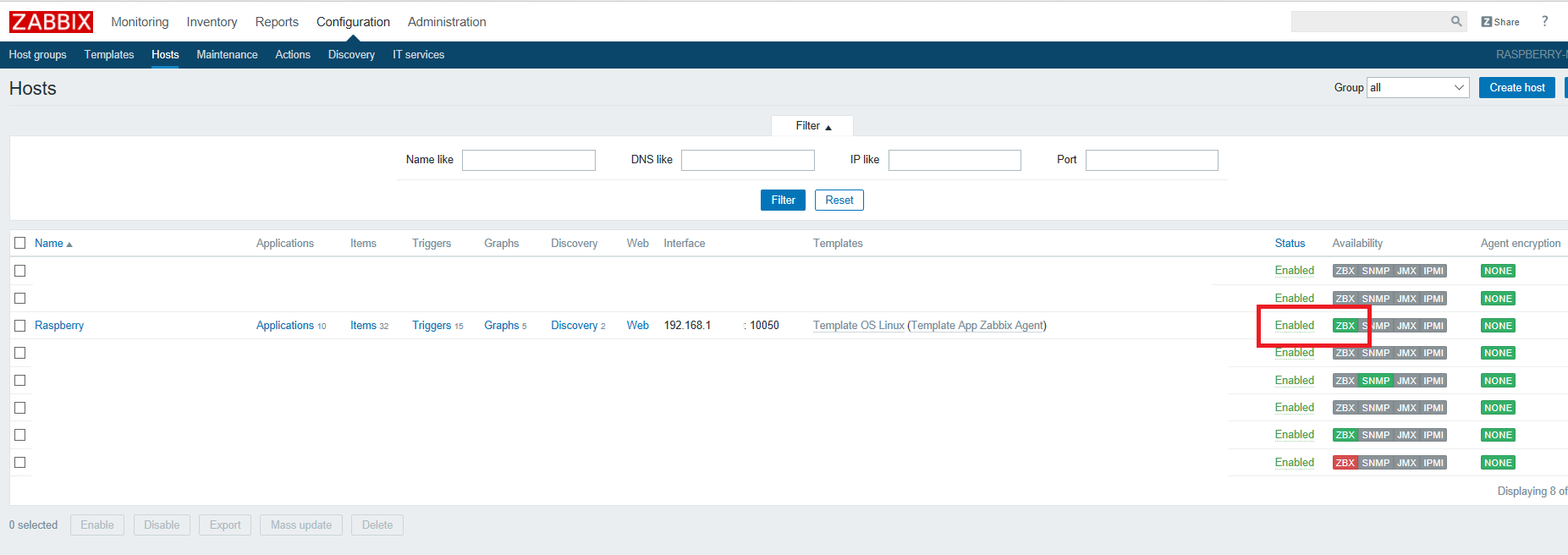This screenshot has width=1568, height=555.
Task: Open the Inventory menu
Action: coord(212,22)
